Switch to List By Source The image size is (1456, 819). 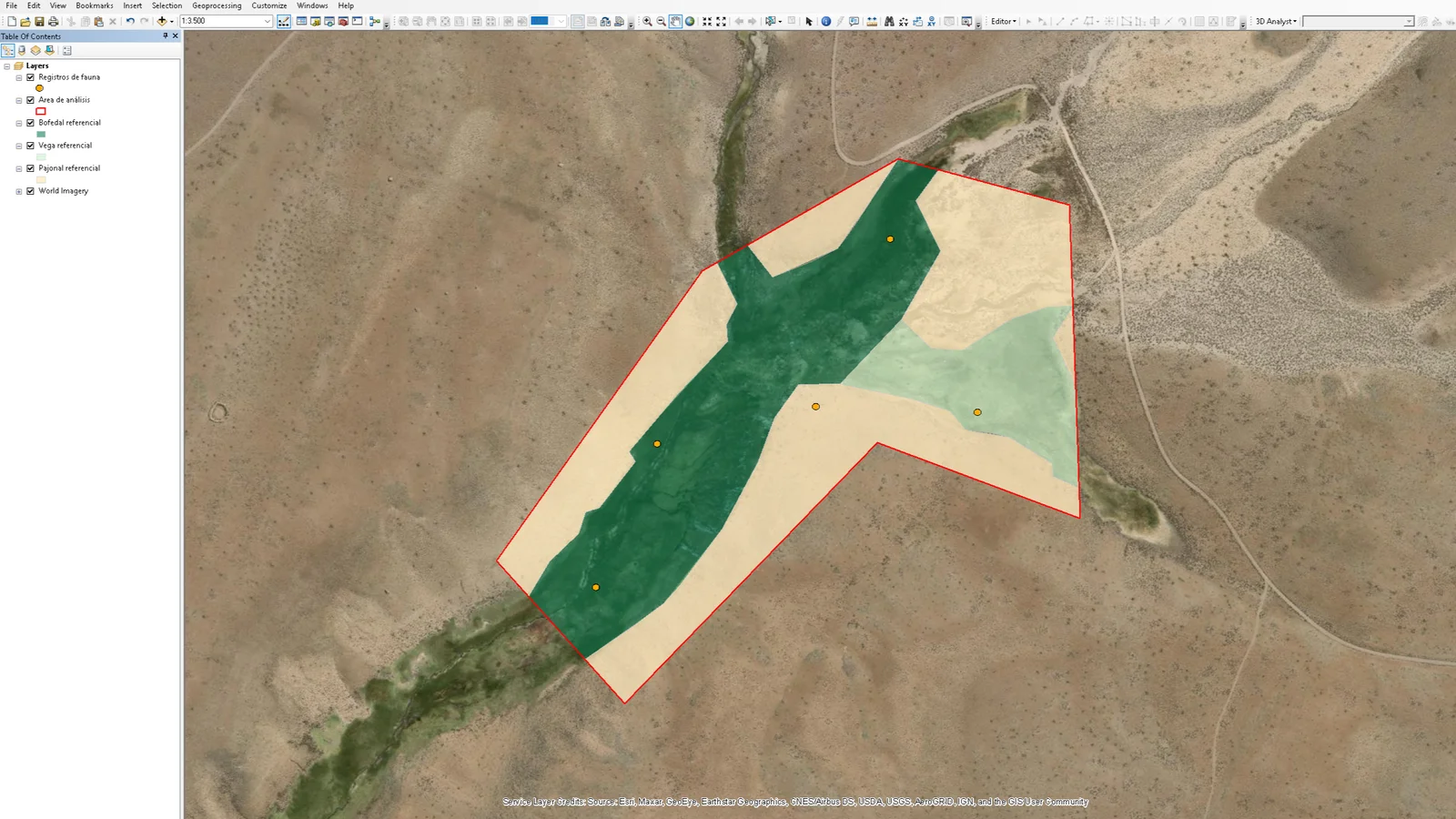click(x=22, y=51)
